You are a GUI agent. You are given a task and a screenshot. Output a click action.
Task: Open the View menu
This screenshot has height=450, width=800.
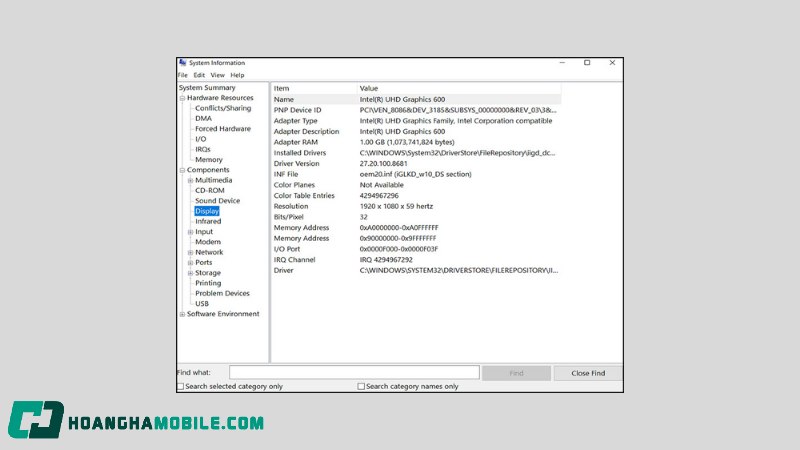tap(217, 75)
